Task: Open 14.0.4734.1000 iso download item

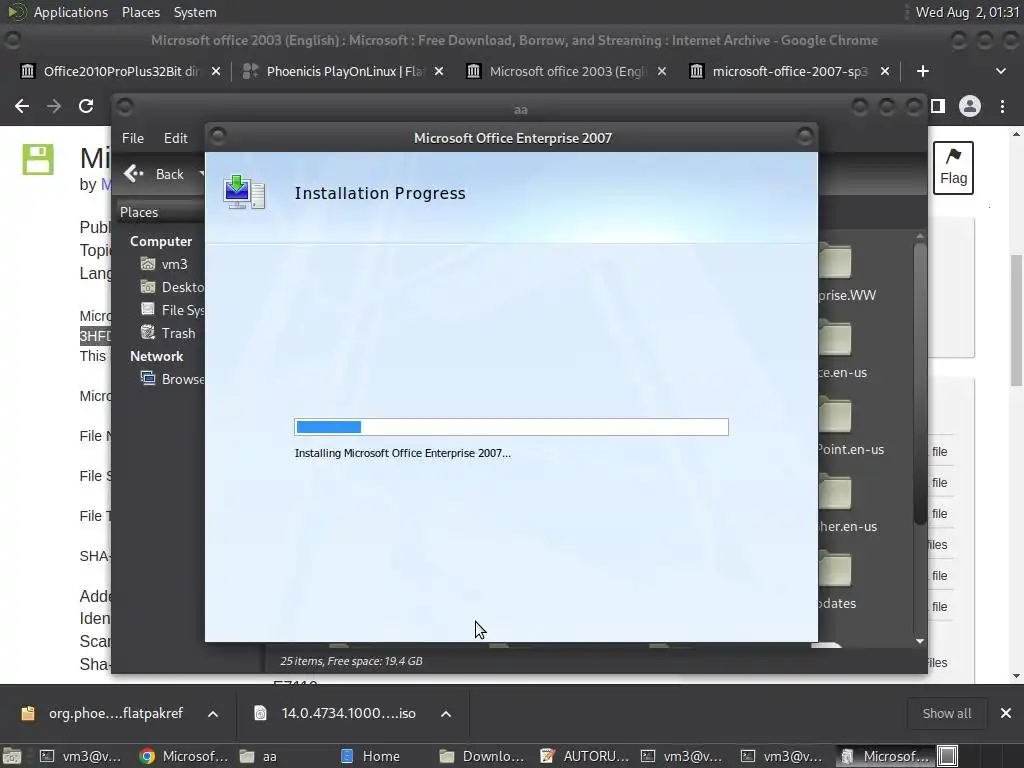Action: tap(336, 713)
